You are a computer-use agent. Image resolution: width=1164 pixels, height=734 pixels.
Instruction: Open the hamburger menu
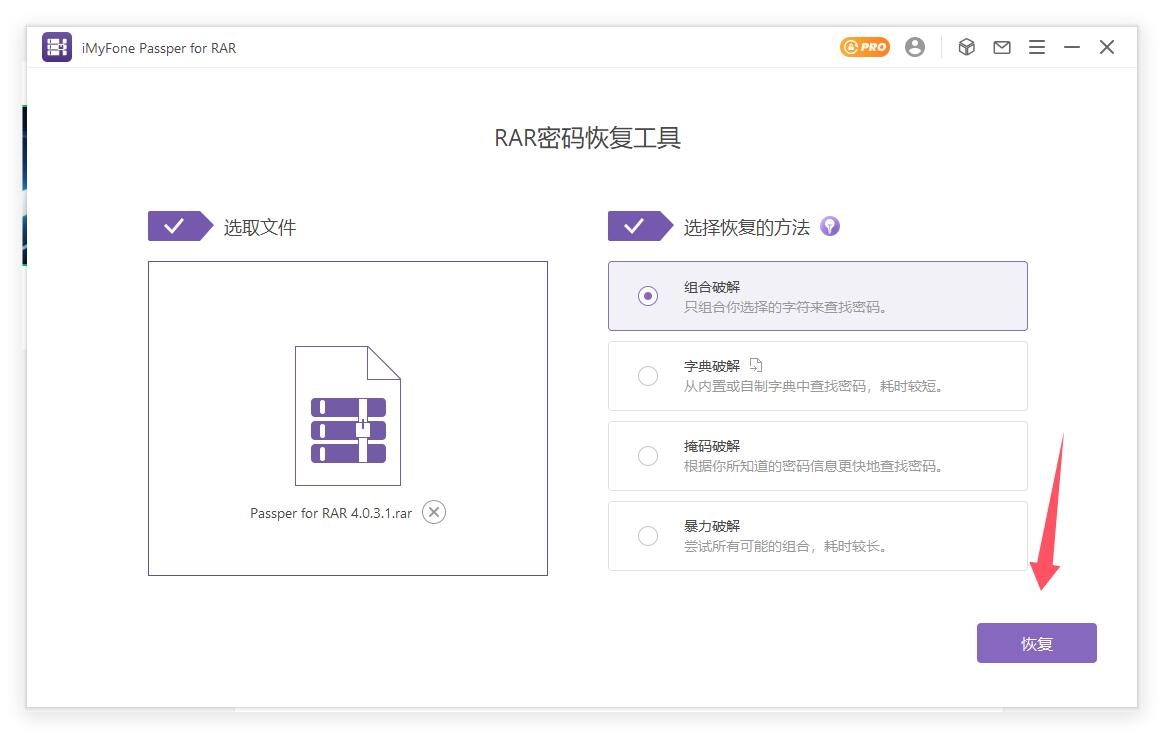click(1036, 47)
